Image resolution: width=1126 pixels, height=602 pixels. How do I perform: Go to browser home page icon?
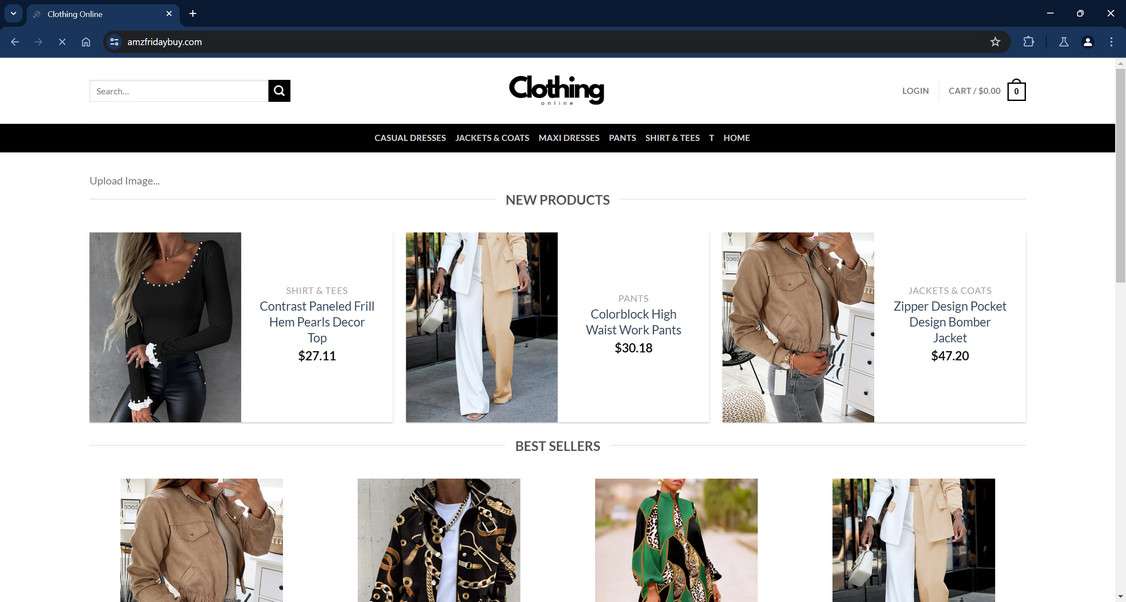pyautogui.click(x=86, y=42)
